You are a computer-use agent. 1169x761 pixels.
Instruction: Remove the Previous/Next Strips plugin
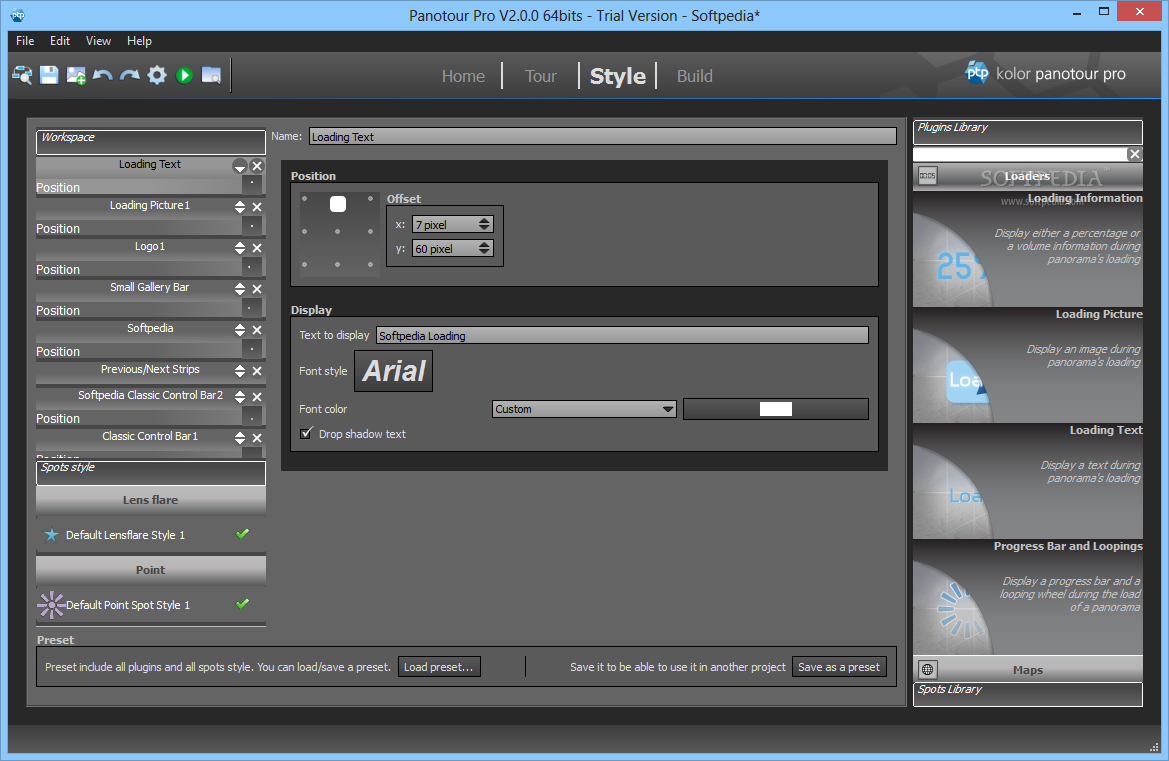(x=256, y=371)
